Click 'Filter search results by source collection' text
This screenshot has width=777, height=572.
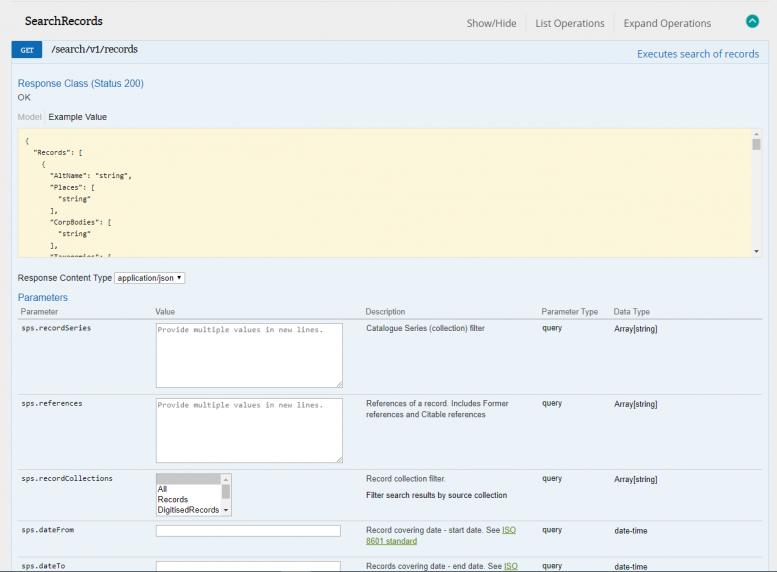pyautogui.click(x=436, y=495)
